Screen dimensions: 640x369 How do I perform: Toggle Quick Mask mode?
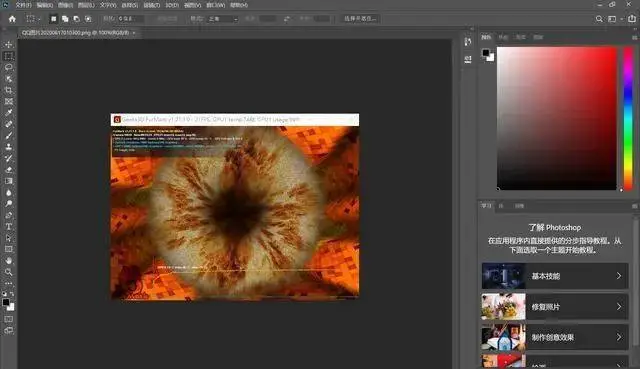click(x=9, y=319)
